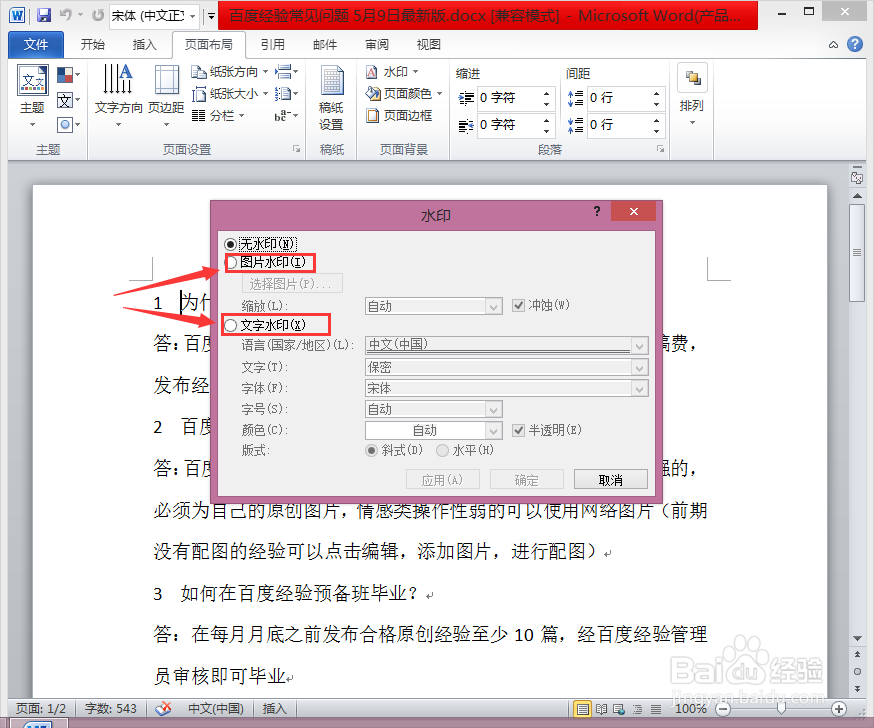The image size is (874, 728).
Task: Open the Themes (主题) gallery
Action: [32, 90]
